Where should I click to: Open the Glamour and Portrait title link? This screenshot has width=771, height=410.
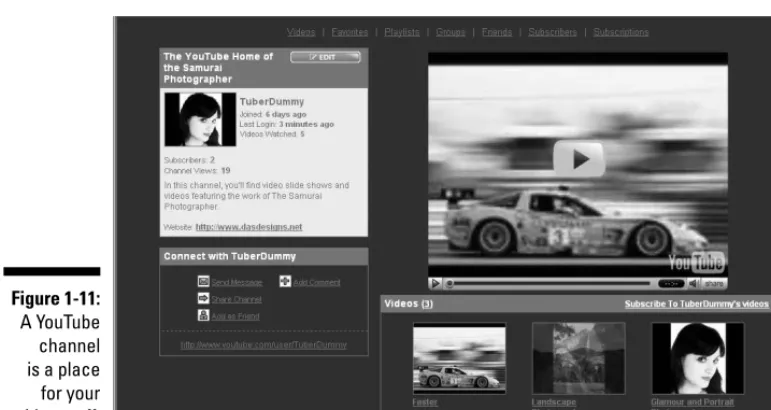pyautogui.click(x=692, y=402)
